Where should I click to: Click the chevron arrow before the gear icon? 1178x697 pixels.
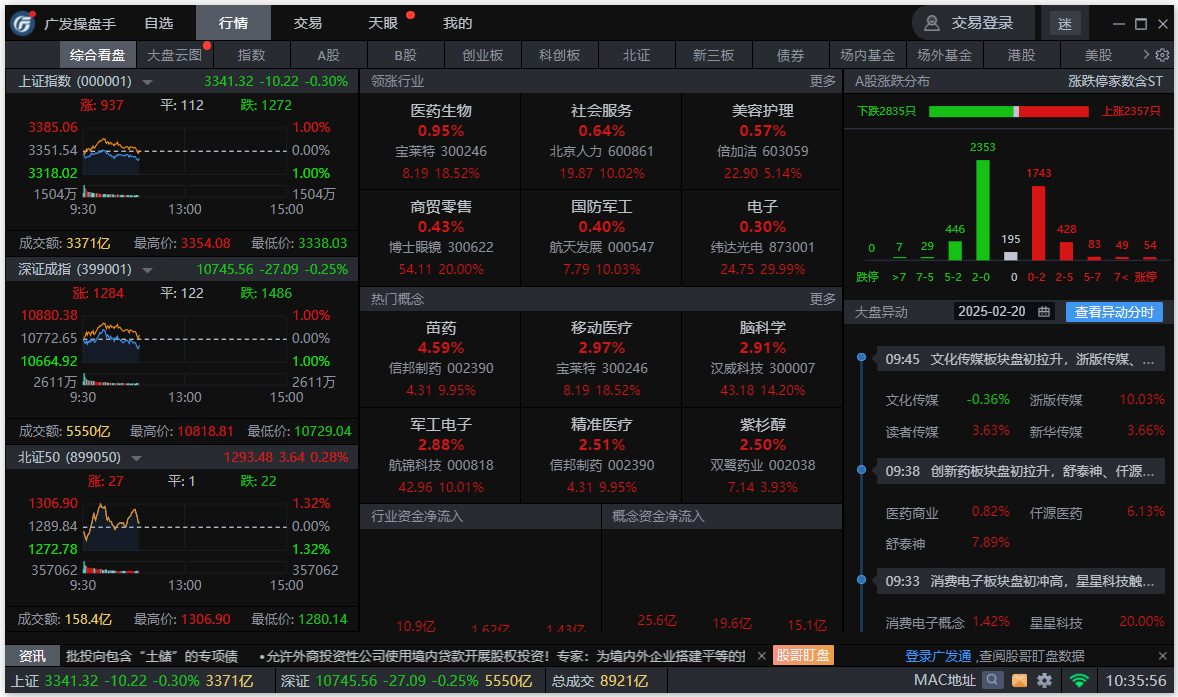(1146, 55)
